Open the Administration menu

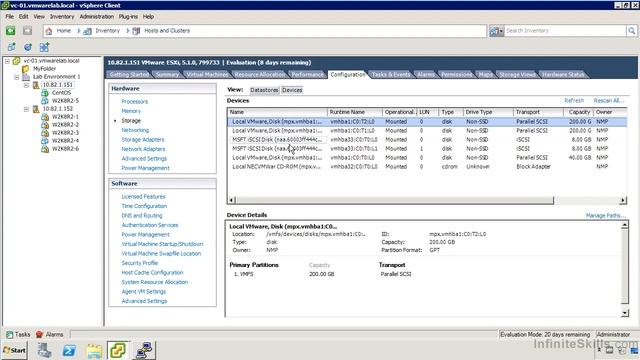(97, 17)
